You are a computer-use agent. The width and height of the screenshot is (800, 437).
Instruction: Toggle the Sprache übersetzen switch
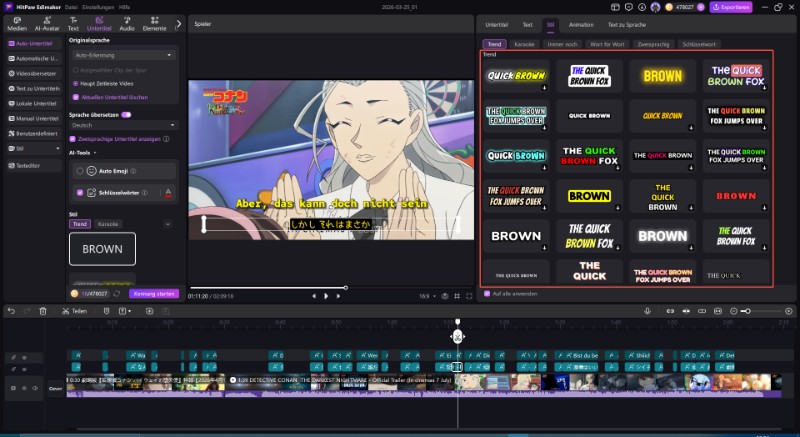coord(126,115)
